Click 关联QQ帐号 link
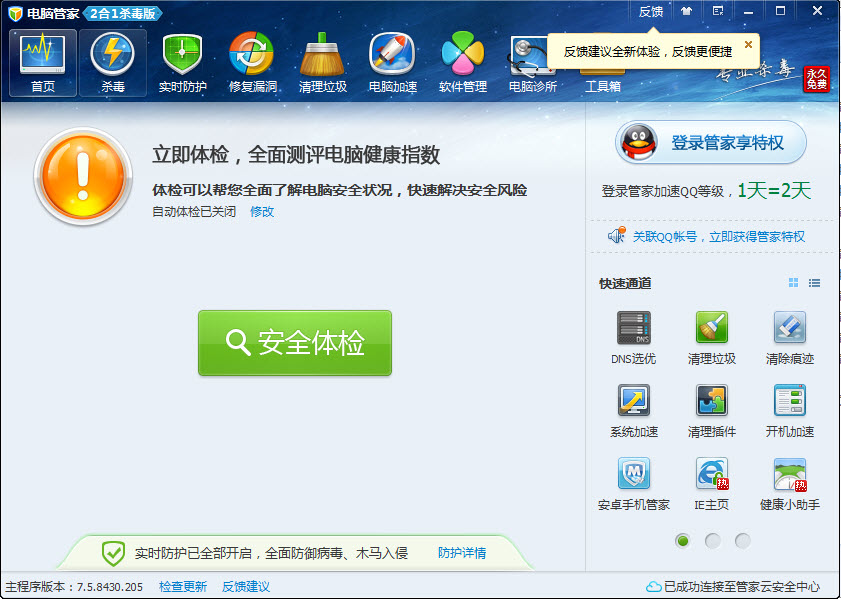This screenshot has height=599, width=841. click(x=719, y=236)
